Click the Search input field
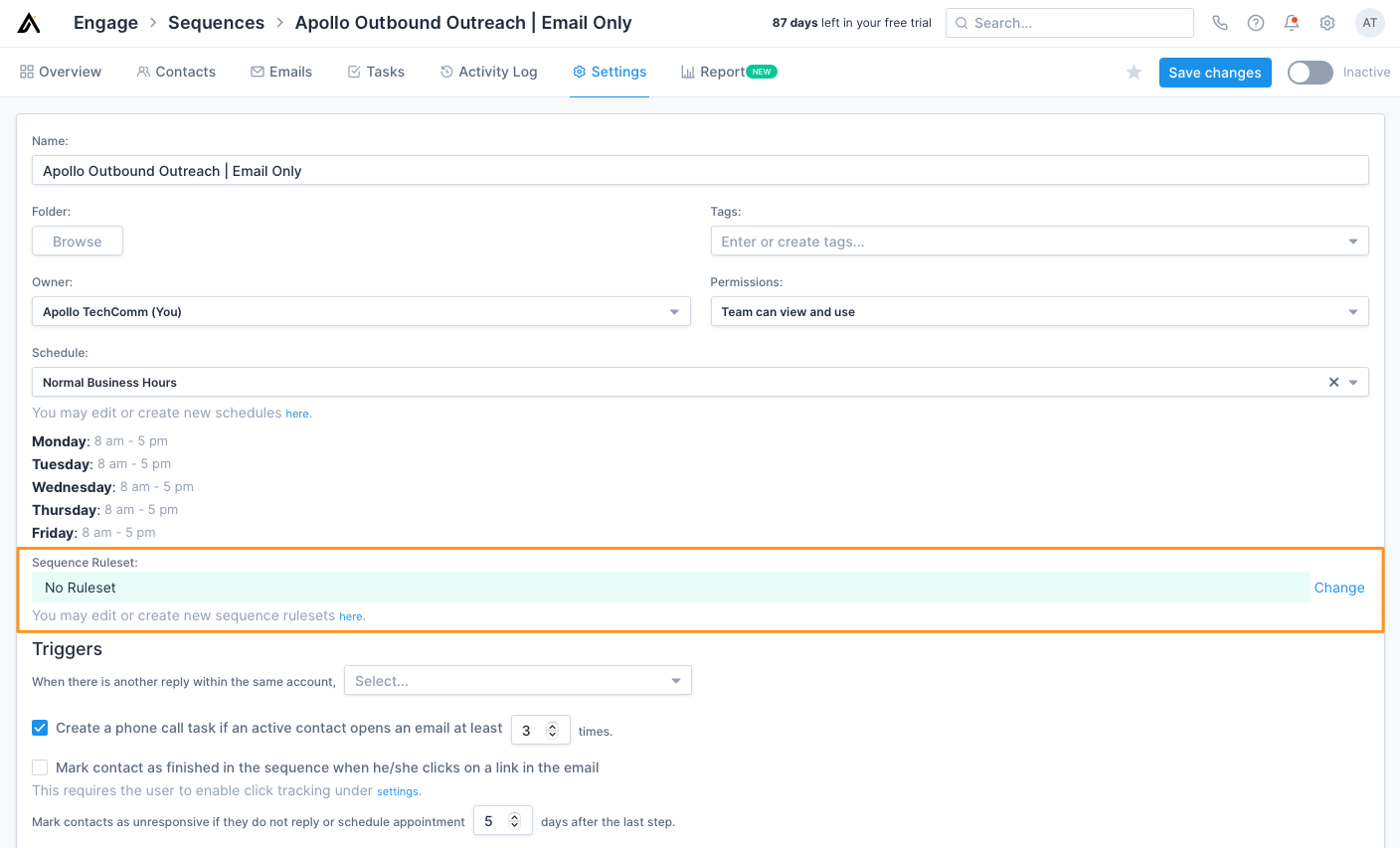This screenshot has width=1400, height=848. pos(1069,23)
